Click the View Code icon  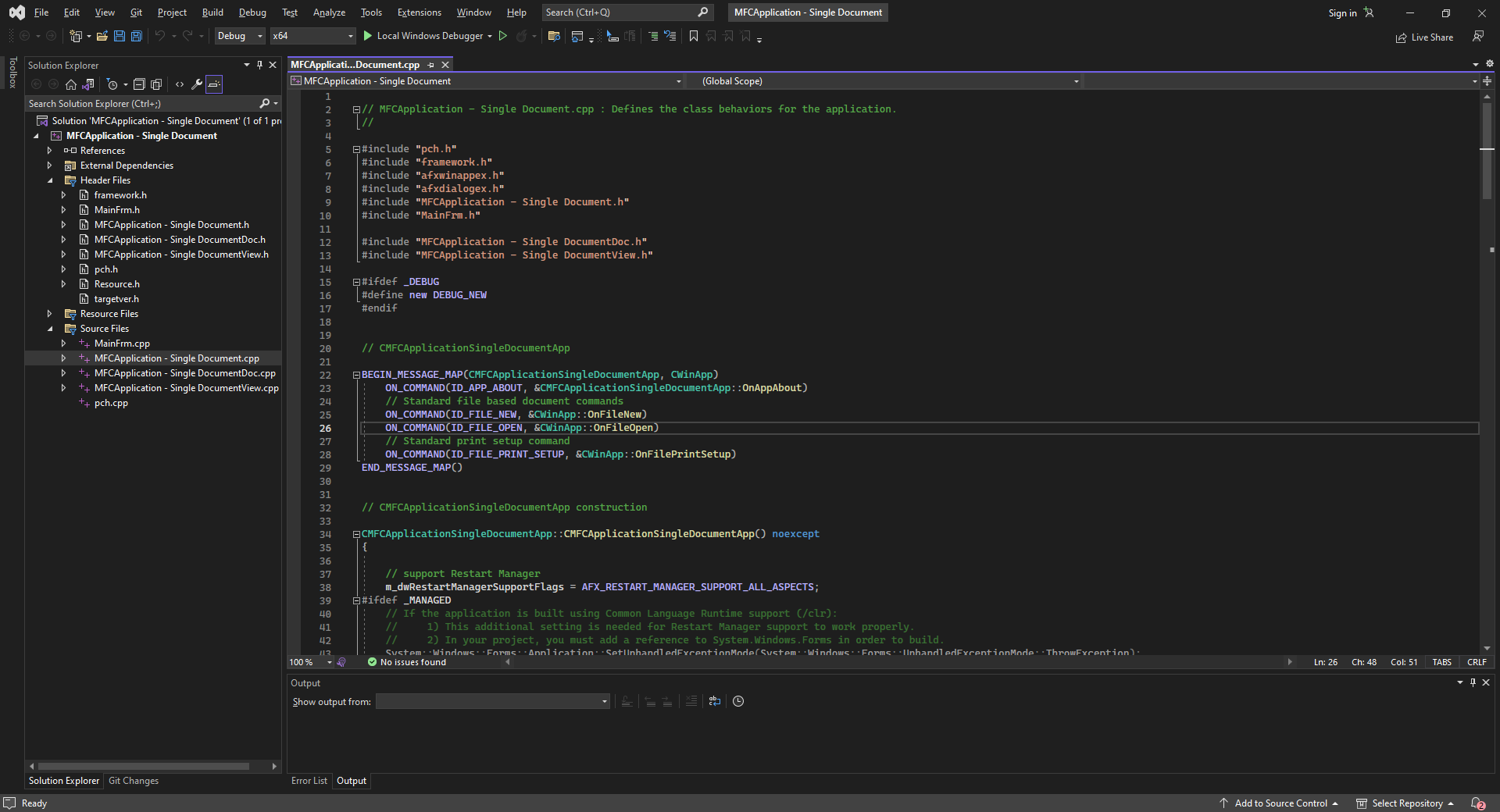point(180,84)
